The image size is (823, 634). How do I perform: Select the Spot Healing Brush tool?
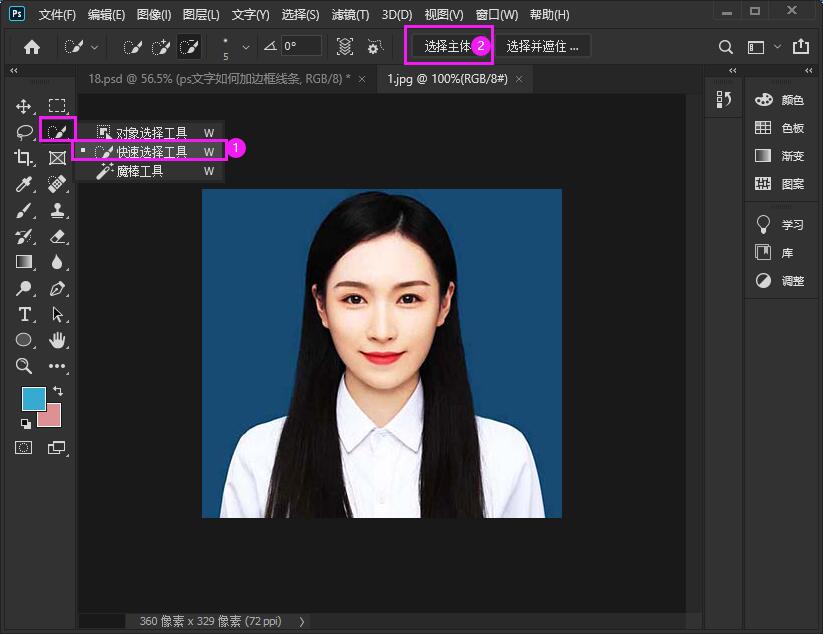[x=57, y=184]
